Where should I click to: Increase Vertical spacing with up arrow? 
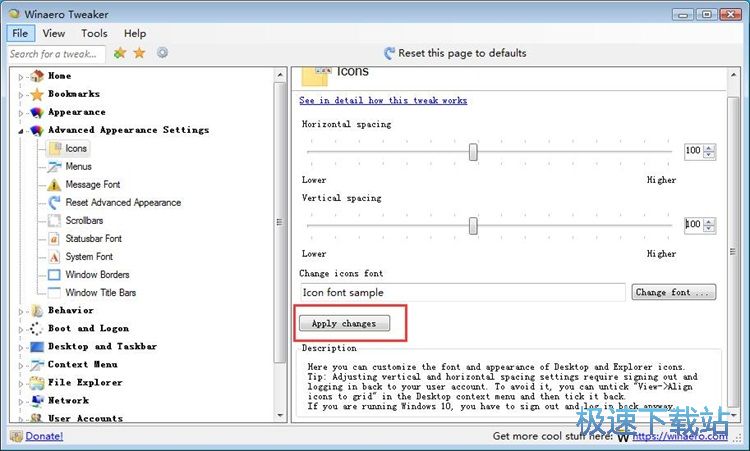[x=709, y=221]
